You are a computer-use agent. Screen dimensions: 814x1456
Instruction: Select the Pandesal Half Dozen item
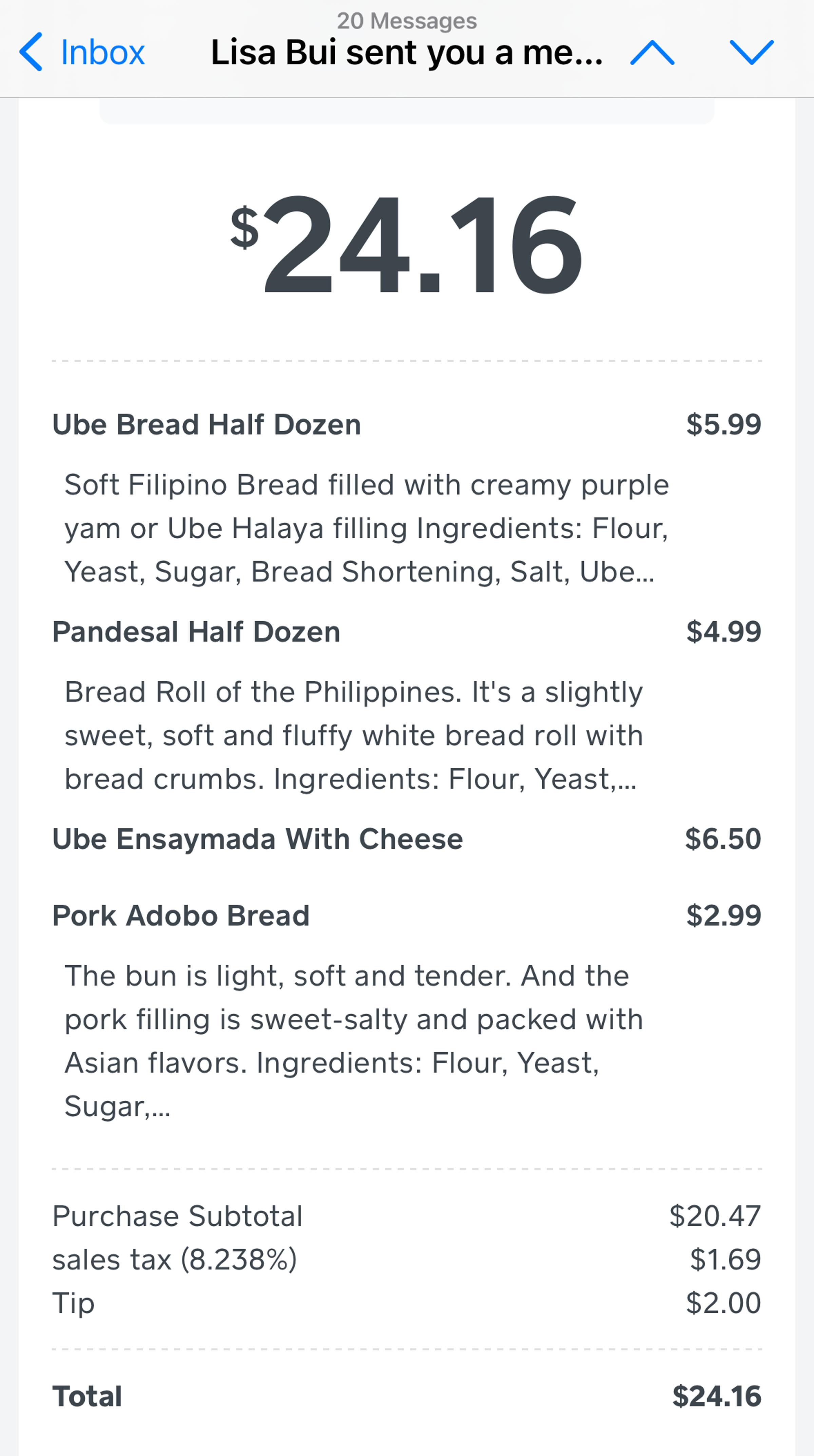(196, 631)
